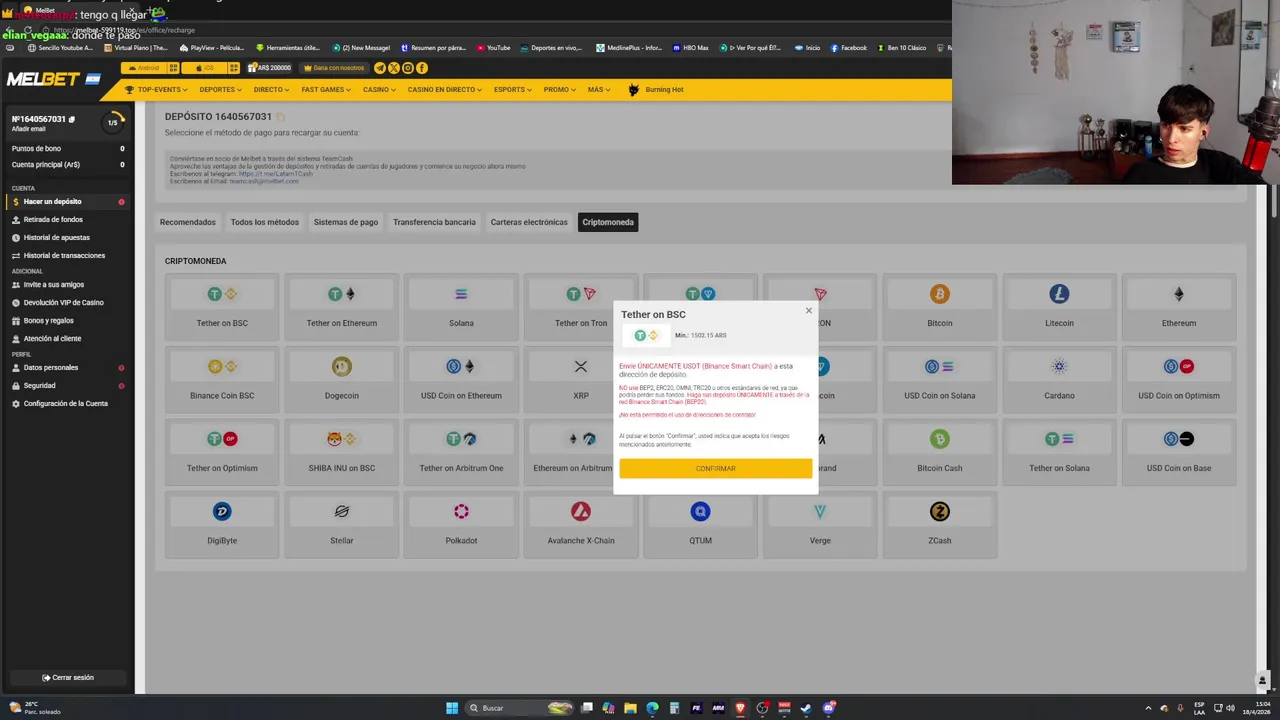Open the Recomendados tab
This screenshot has height=720, width=1280.
[187, 222]
